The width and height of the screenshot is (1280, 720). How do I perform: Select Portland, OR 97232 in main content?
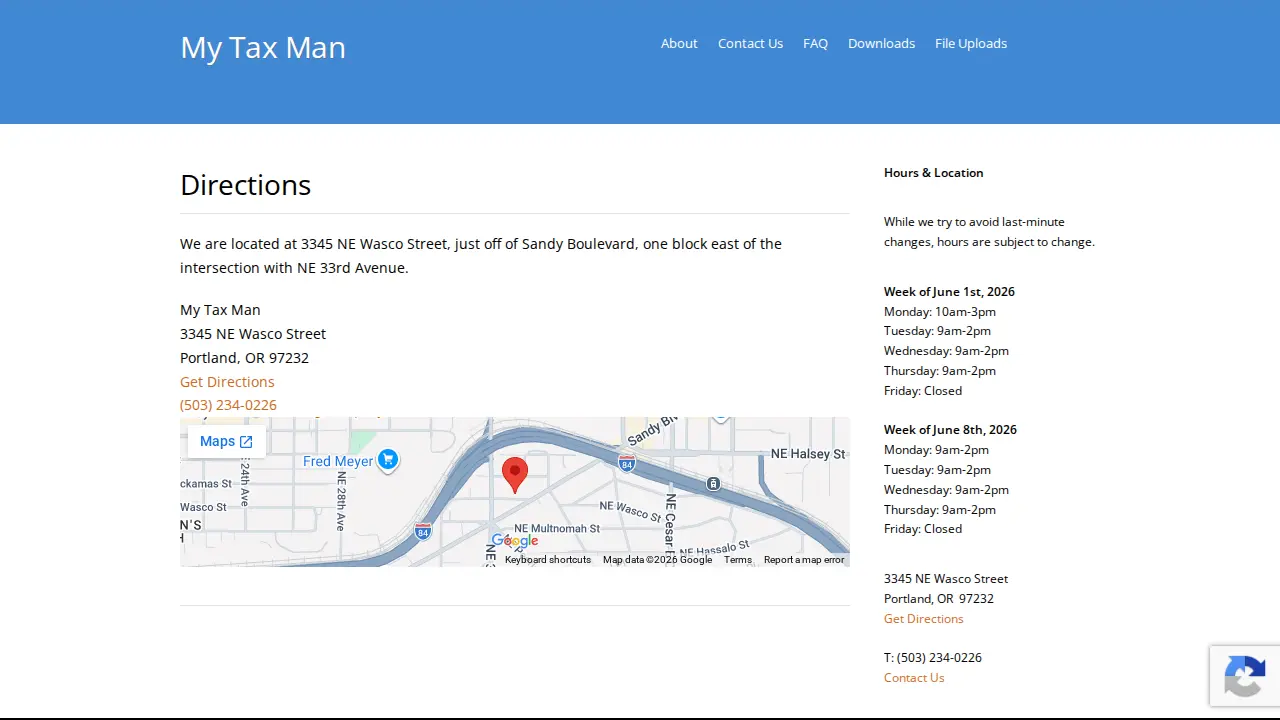[244, 358]
